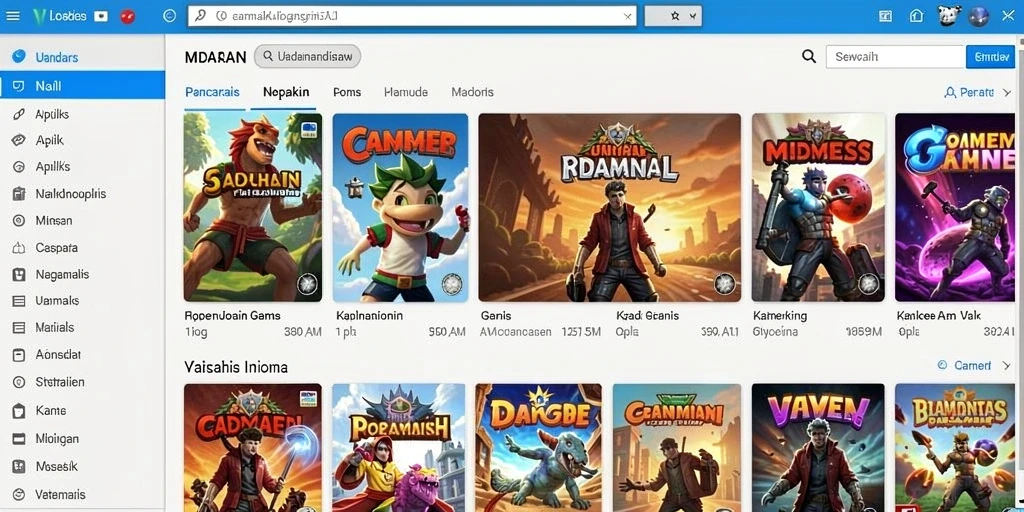This screenshot has height=512, width=1024.
Task: Click the Kame bag icon in sidebar
Action: coord(18,411)
